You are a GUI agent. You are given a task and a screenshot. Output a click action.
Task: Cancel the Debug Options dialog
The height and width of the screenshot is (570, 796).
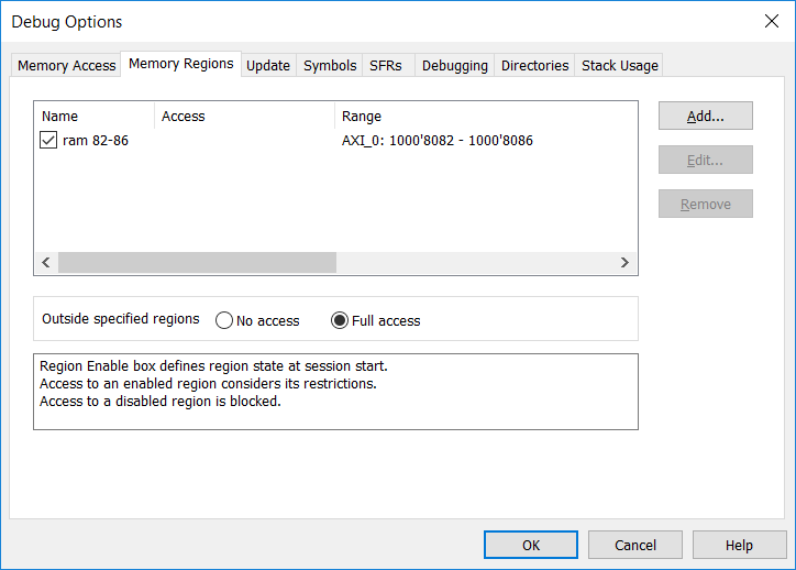[x=635, y=545]
